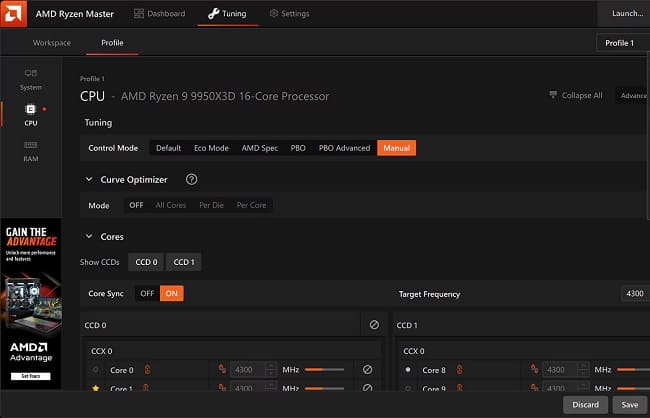The width and height of the screenshot is (650, 418).
Task: Open the RAM sidebar section
Action: click(x=31, y=151)
